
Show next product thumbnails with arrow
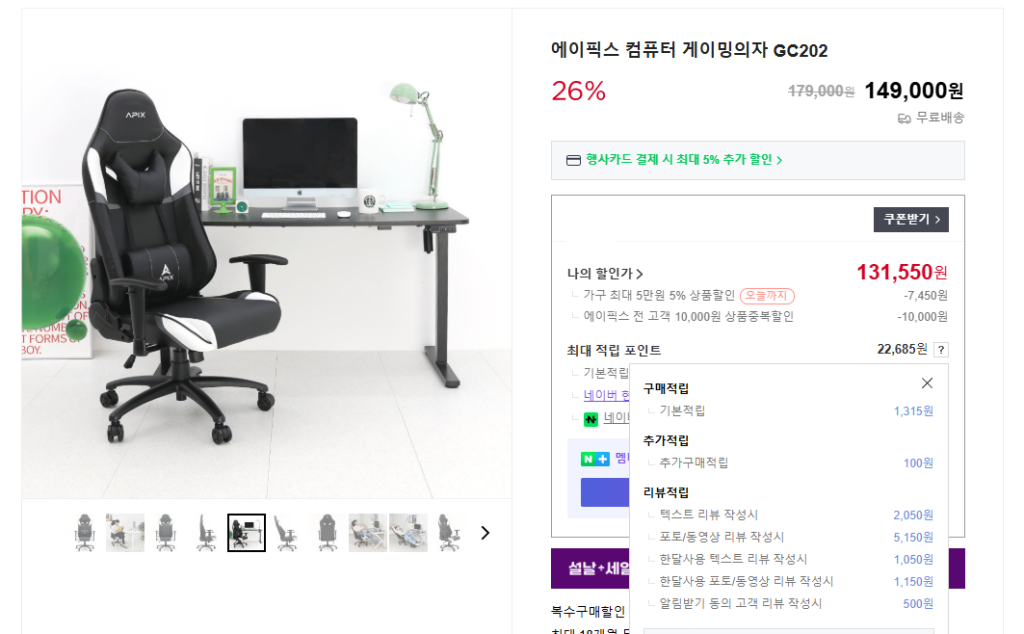[485, 533]
